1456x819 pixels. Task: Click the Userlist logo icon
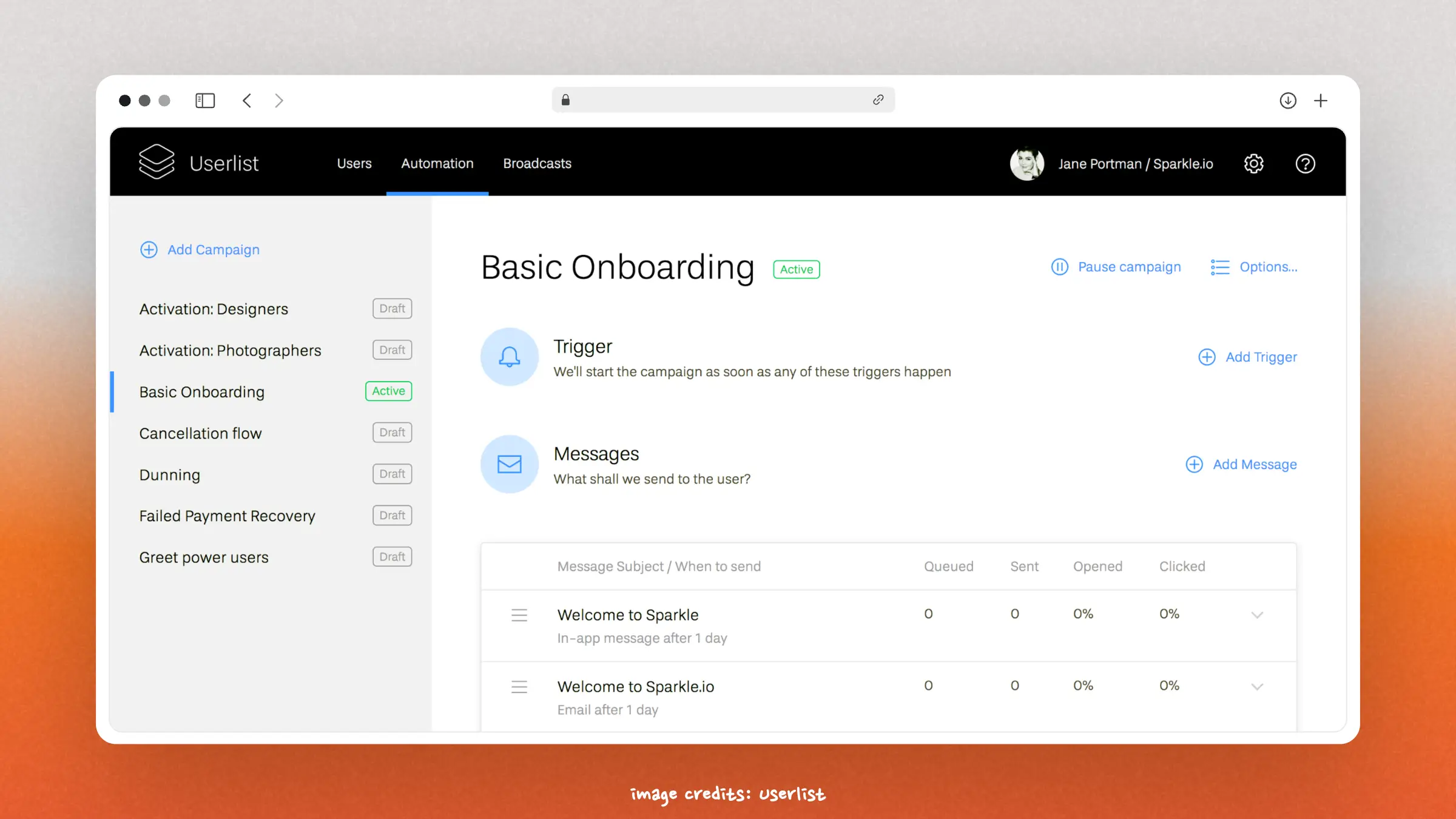pyautogui.click(x=157, y=162)
